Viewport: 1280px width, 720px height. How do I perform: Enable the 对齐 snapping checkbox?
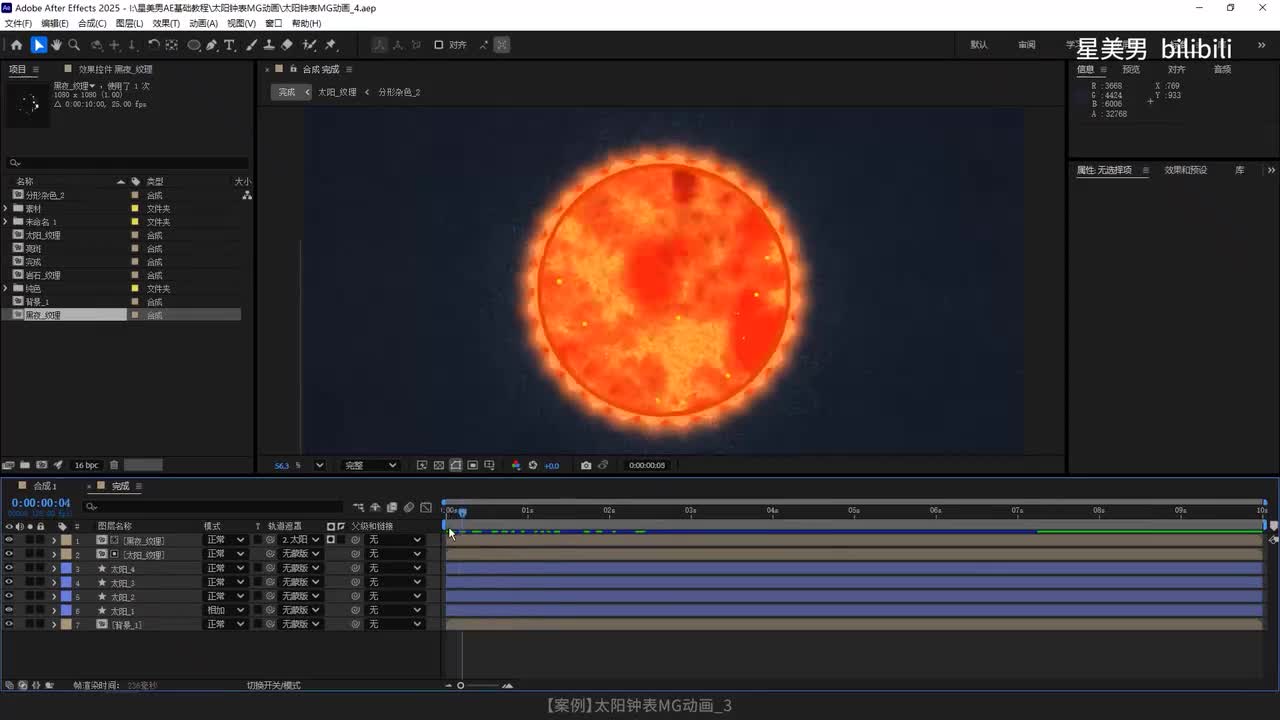(x=438, y=45)
